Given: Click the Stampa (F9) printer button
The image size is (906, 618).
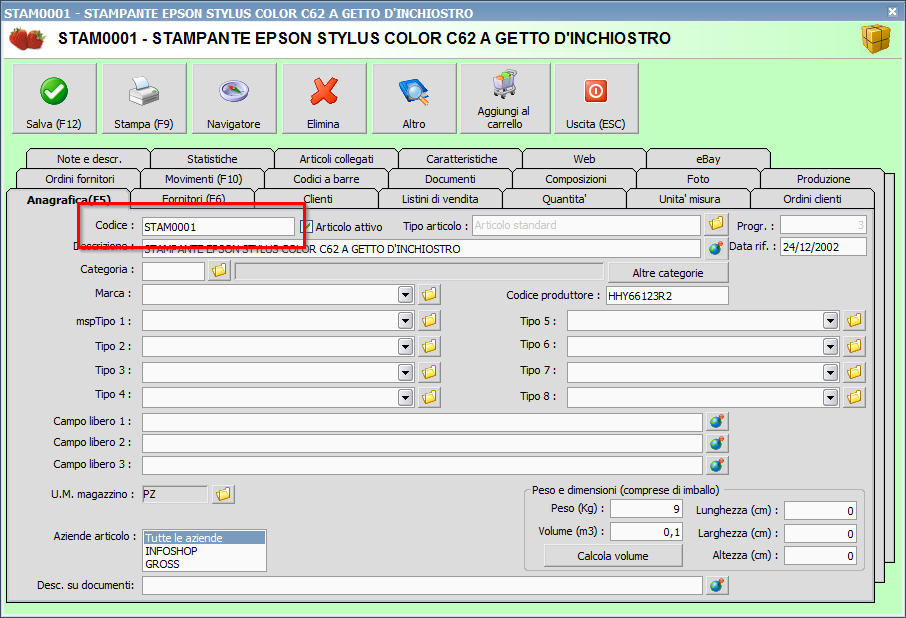Looking at the screenshot, I should click(x=144, y=99).
